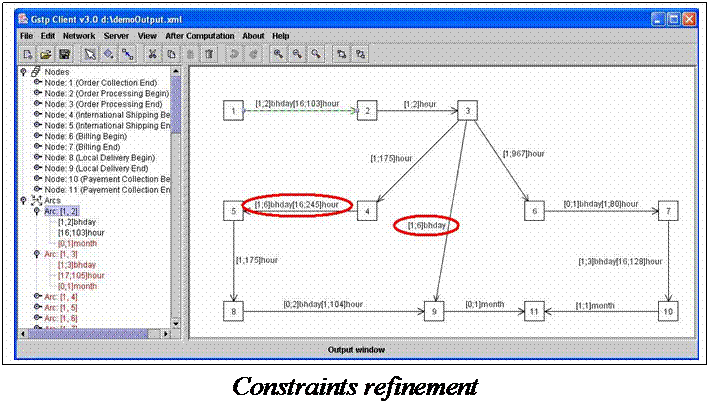Click node 11 box in the graph

pyautogui.click(x=535, y=311)
